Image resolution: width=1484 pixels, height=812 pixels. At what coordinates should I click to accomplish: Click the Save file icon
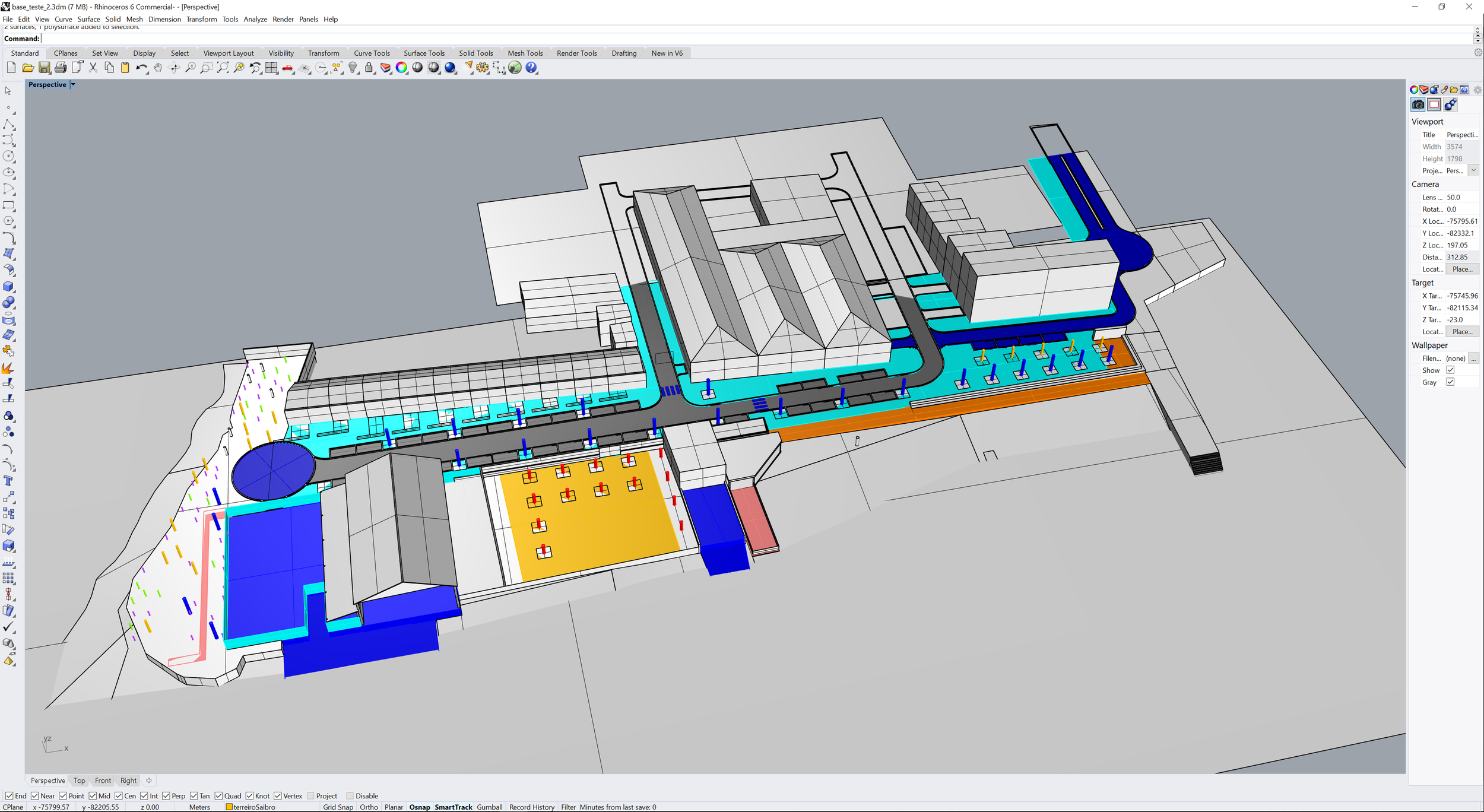pos(44,68)
